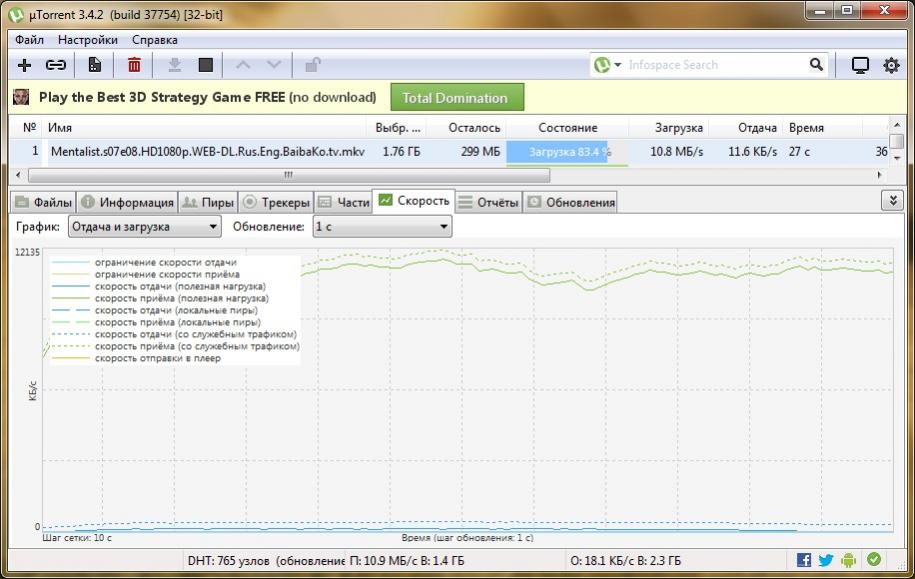Switch to the Части tab
Image resolution: width=915 pixels, height=579 pixels.
344,203
